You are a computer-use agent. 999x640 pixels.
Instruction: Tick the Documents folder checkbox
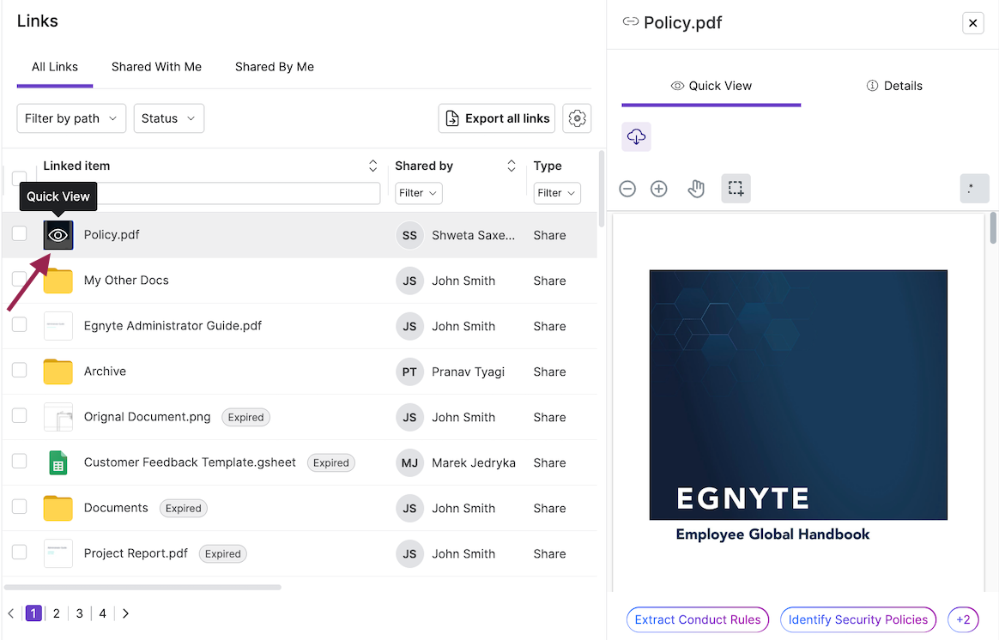(x=20, y=507)
